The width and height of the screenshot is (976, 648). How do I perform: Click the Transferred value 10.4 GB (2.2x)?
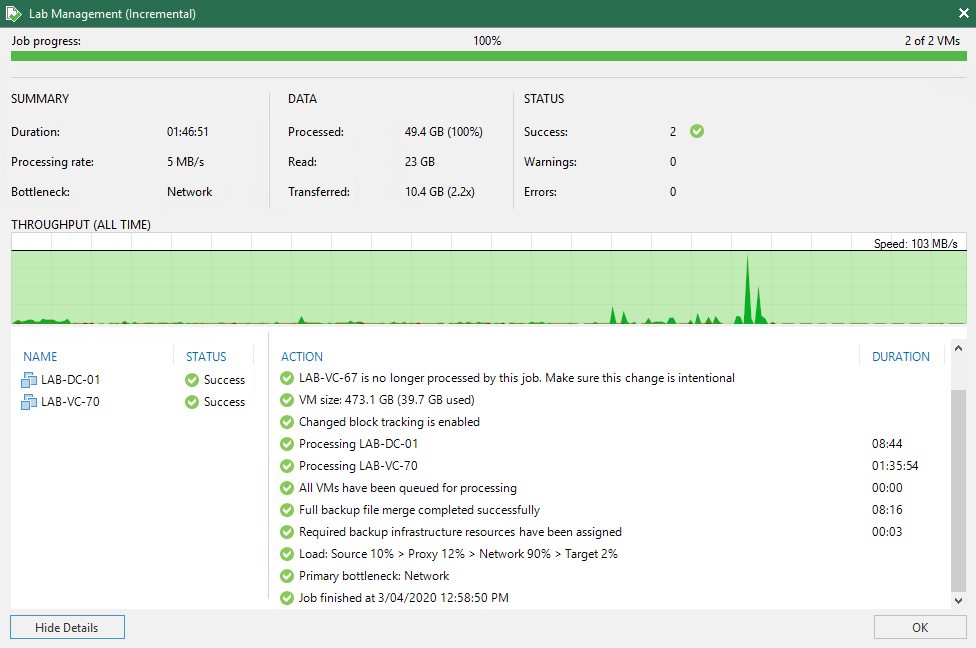pyautogui.click(x=440, y=192)
